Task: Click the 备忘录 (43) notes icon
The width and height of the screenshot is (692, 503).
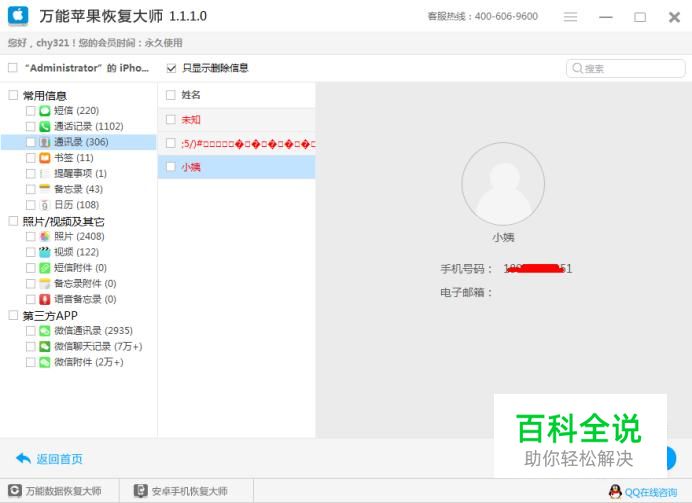Action: click(x=45, y=189)
